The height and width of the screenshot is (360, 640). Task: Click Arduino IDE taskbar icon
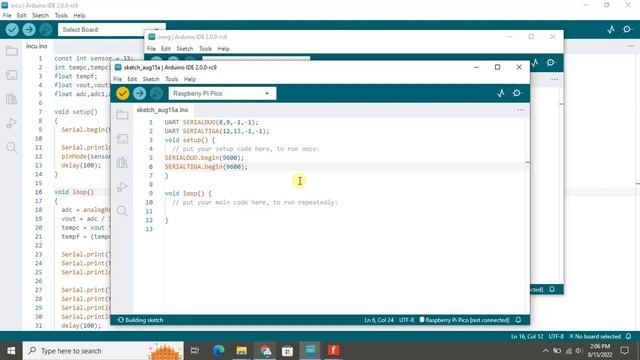(311, 351)
